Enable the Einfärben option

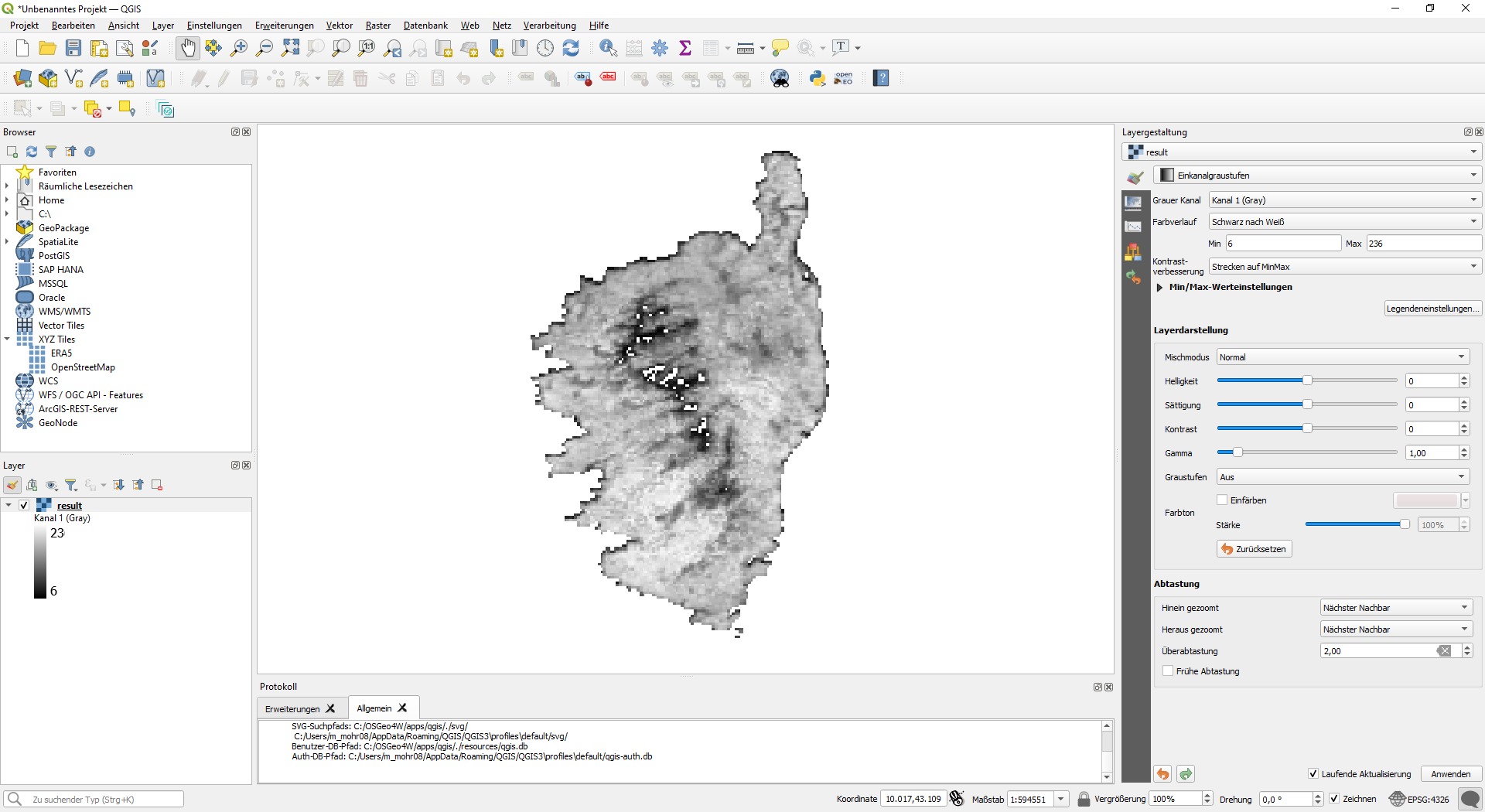[x=1223, y=500]
